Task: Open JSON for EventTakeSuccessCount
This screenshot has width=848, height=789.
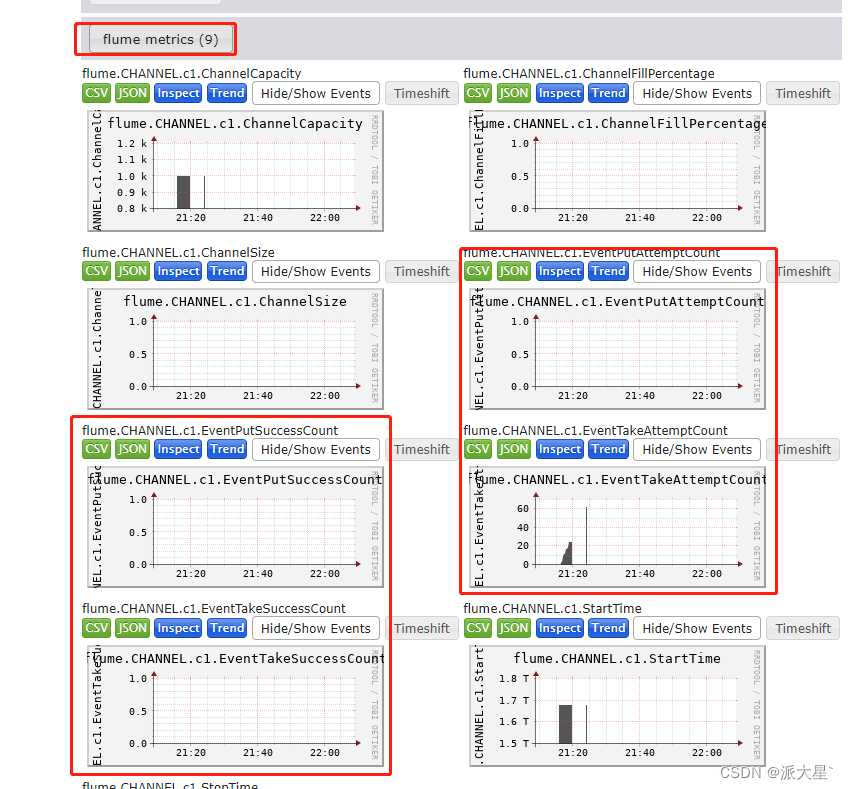Action: (132, 628)
